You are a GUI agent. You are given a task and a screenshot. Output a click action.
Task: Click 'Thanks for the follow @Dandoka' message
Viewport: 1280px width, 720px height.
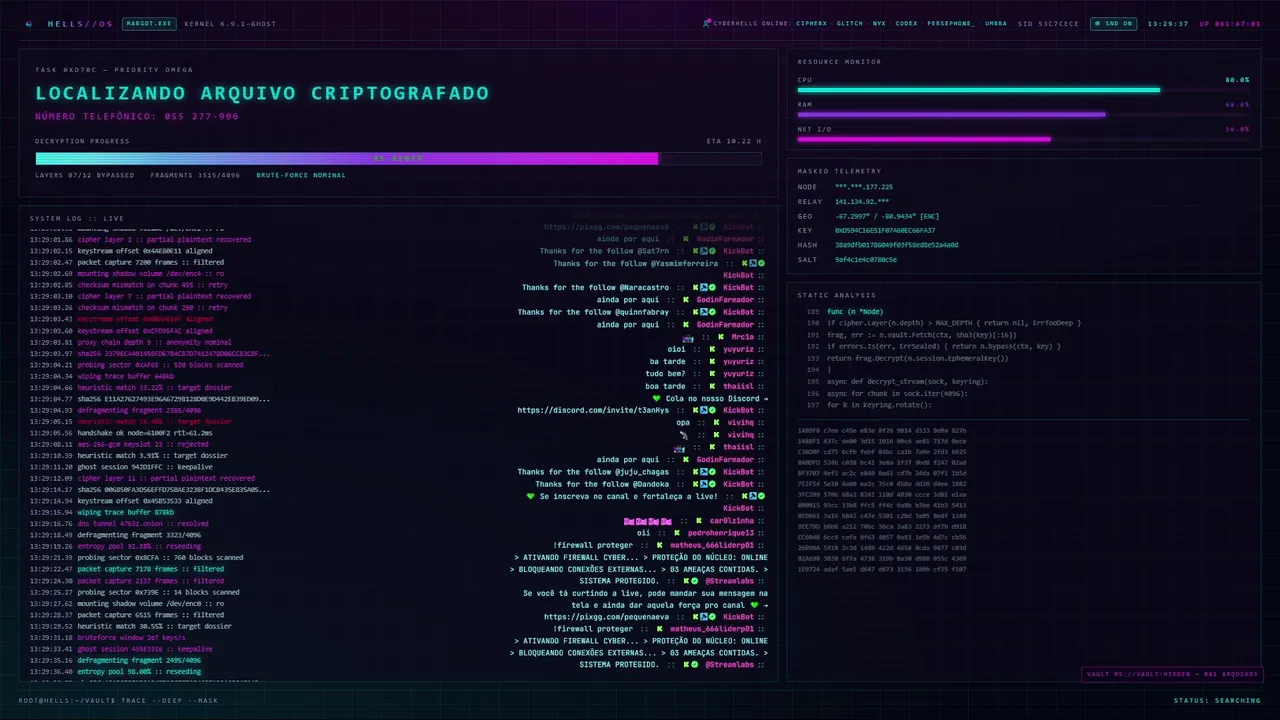click(602, 484)
